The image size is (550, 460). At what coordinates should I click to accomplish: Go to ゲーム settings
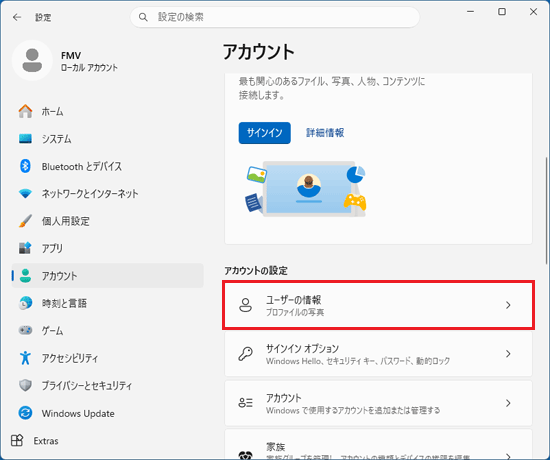pyautogui.click(x=107, y=331)
